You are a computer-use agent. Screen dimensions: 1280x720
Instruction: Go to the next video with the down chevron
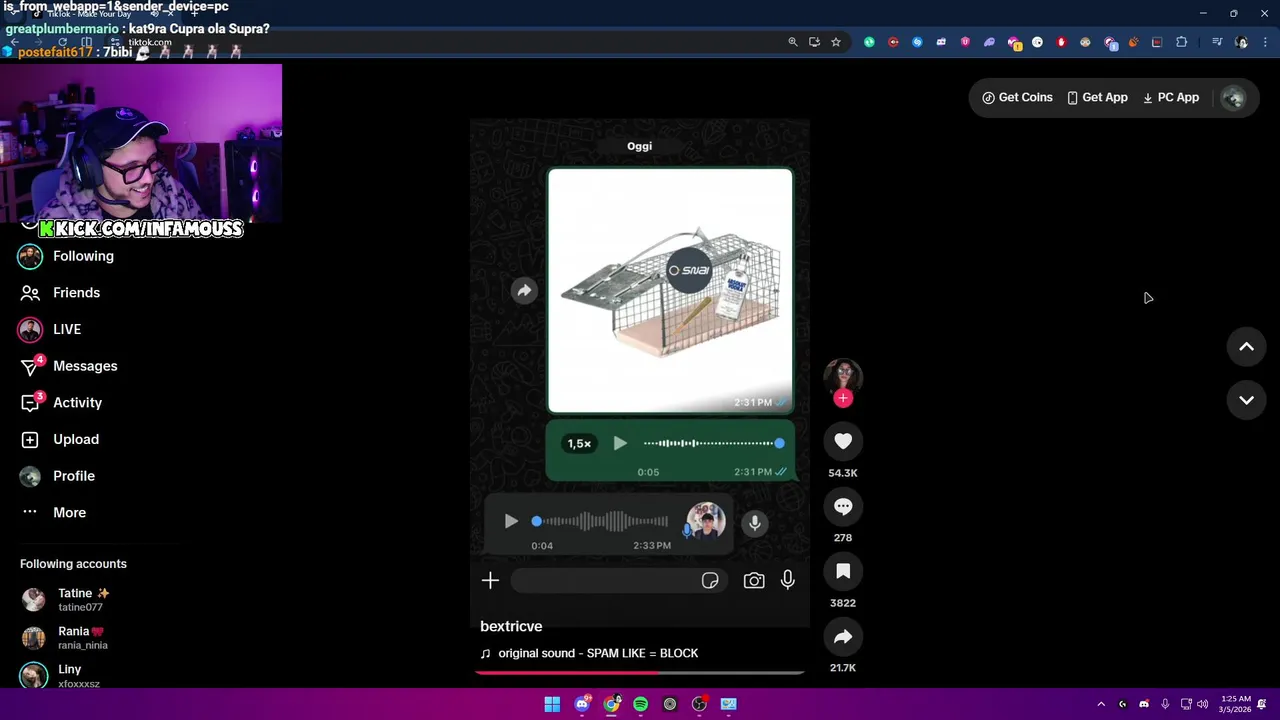coord(1246,400)
